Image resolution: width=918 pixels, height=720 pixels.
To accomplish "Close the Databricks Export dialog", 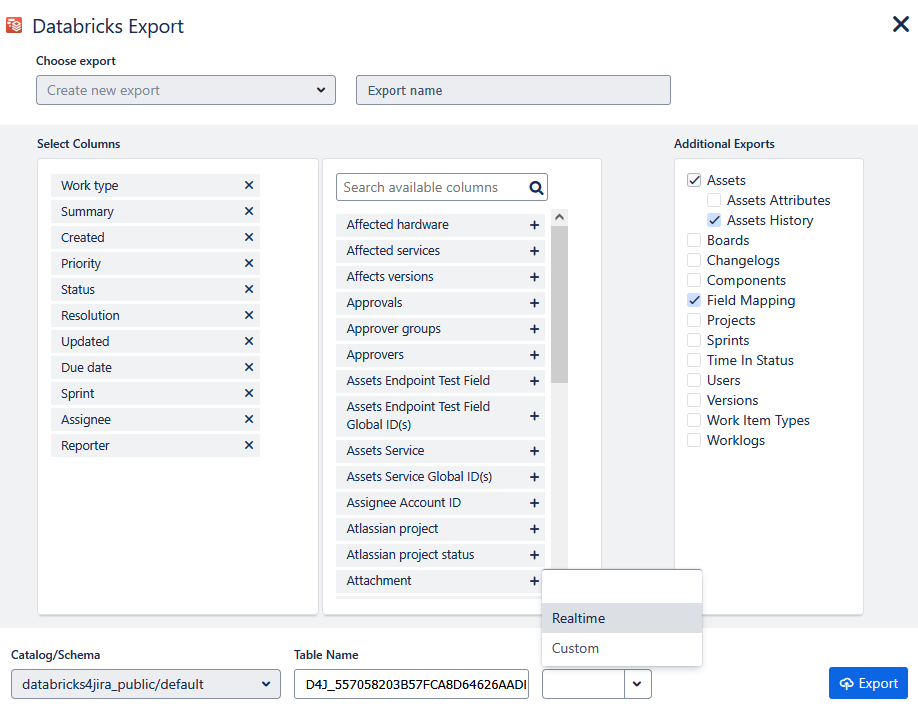I will (x=900, y=24).
